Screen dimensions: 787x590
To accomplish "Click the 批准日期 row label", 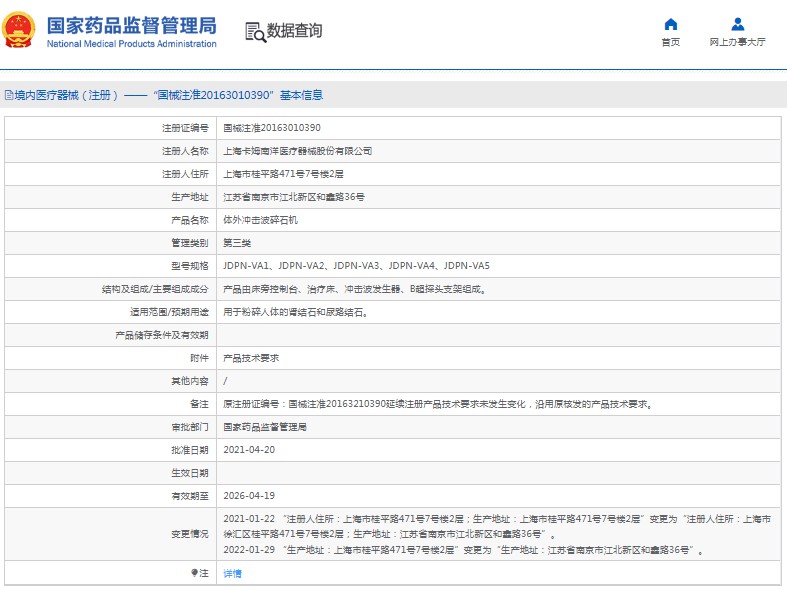I will click(x=190, y=450).
